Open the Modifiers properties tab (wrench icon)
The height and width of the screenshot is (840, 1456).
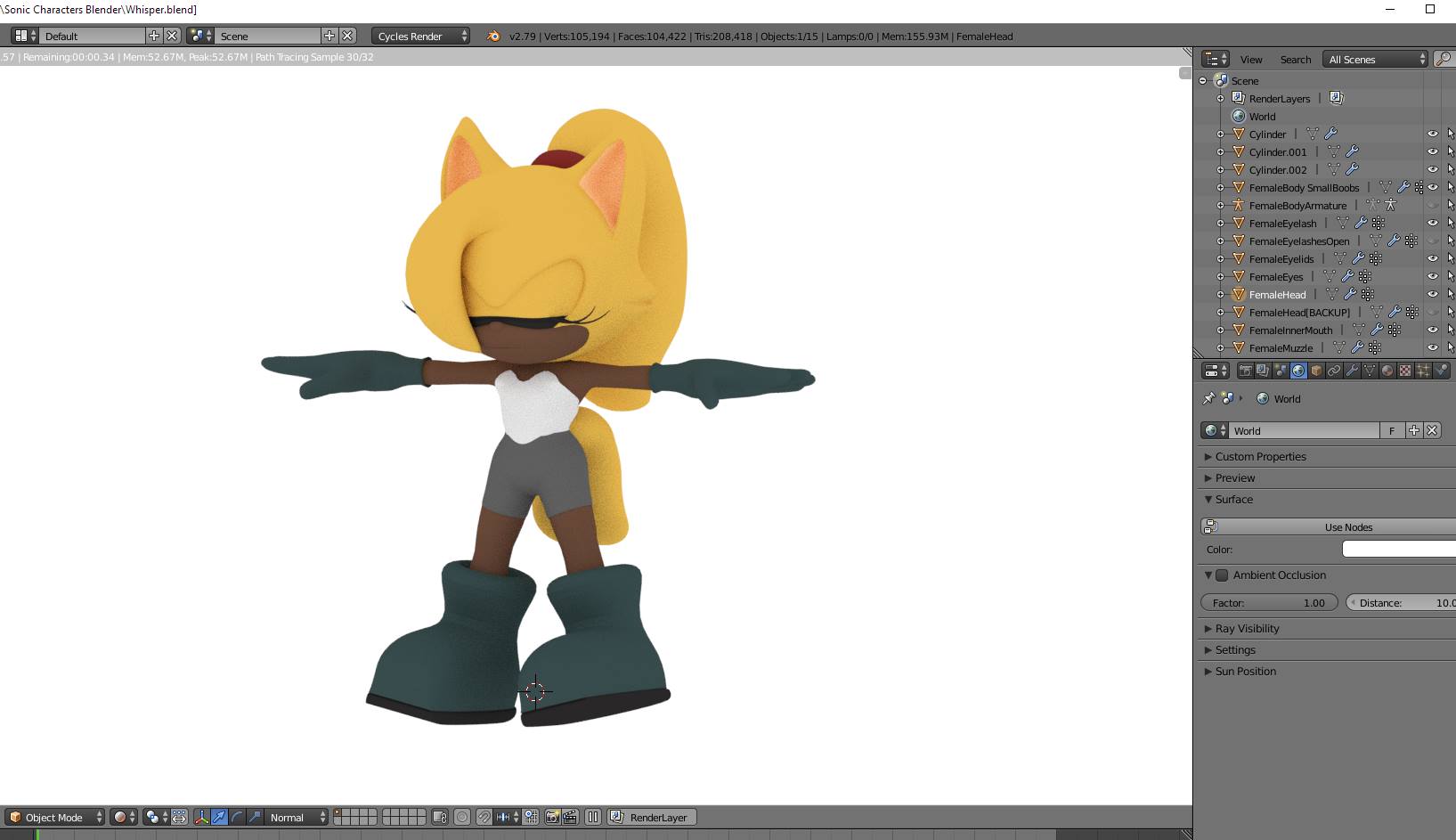tap(1352, 371)
